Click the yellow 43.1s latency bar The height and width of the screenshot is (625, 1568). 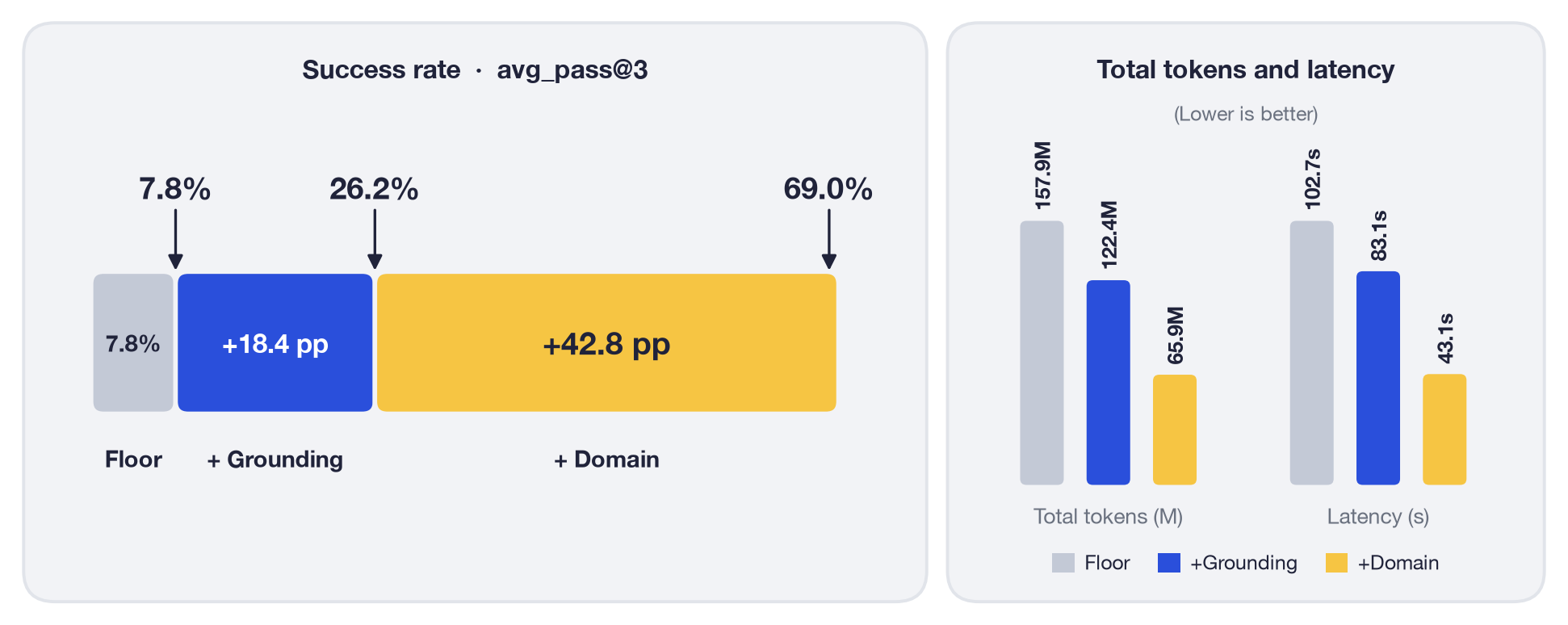(1444, 430)
